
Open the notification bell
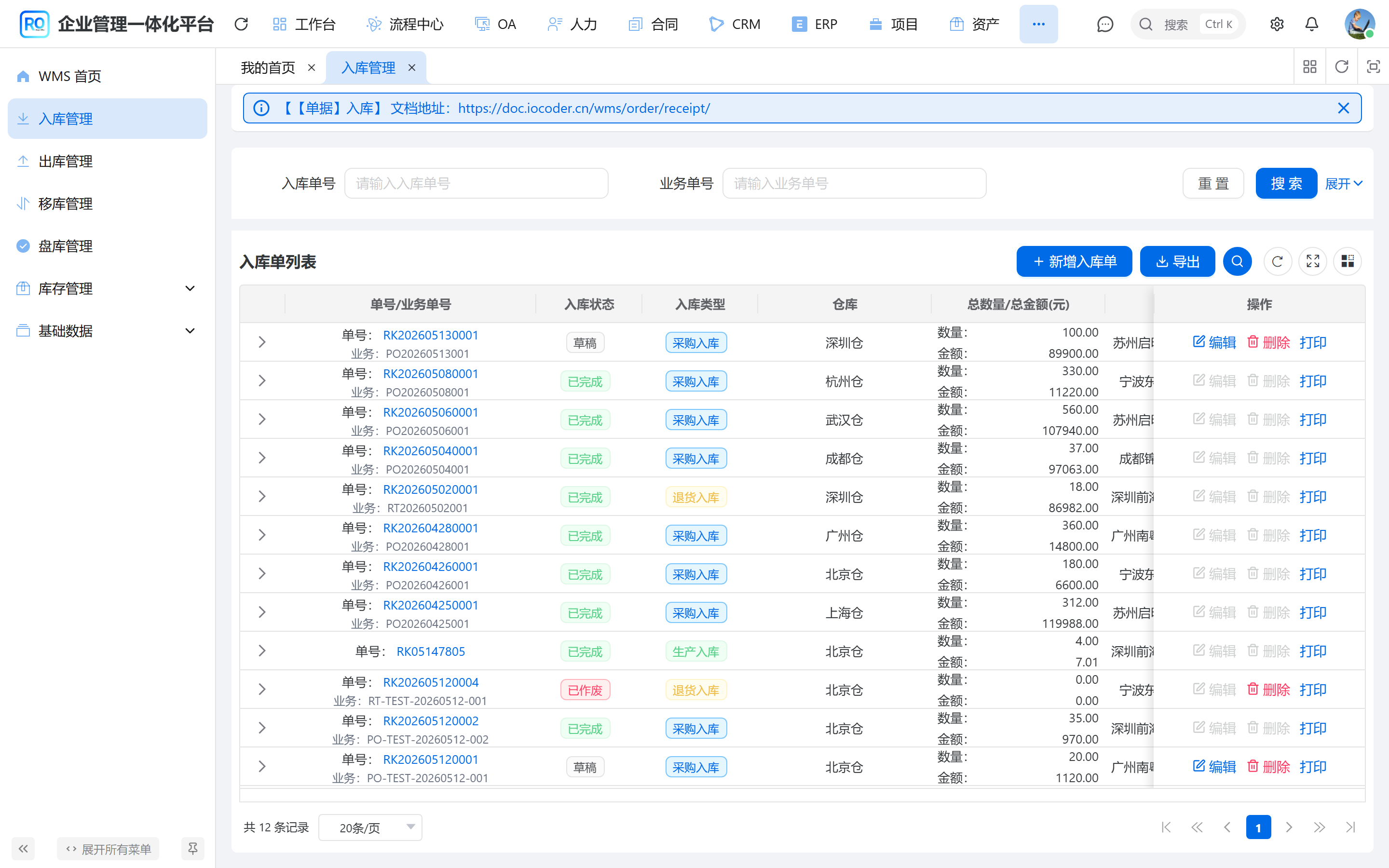(1311, 24)
